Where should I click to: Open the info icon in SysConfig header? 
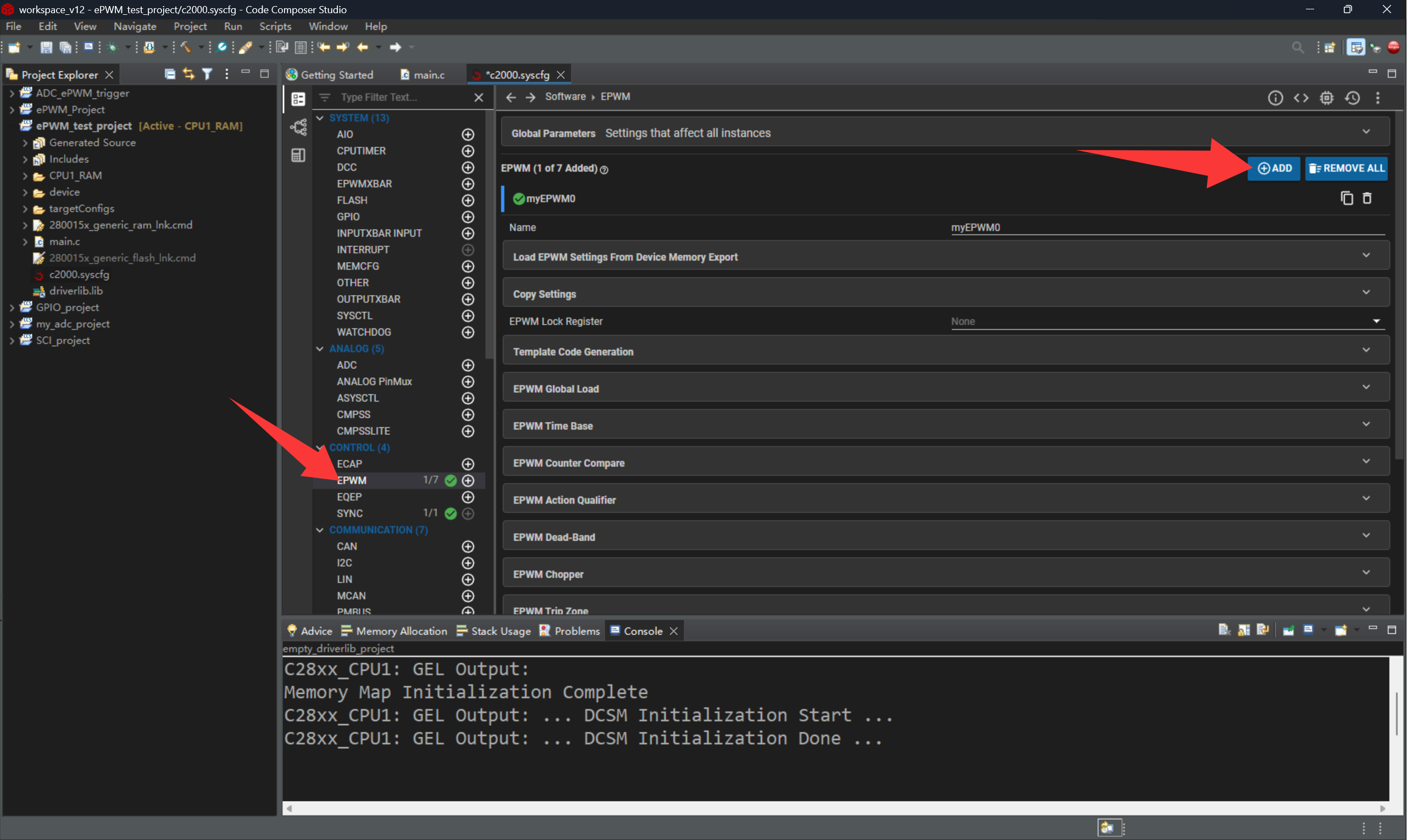(x=1275, y=98)
